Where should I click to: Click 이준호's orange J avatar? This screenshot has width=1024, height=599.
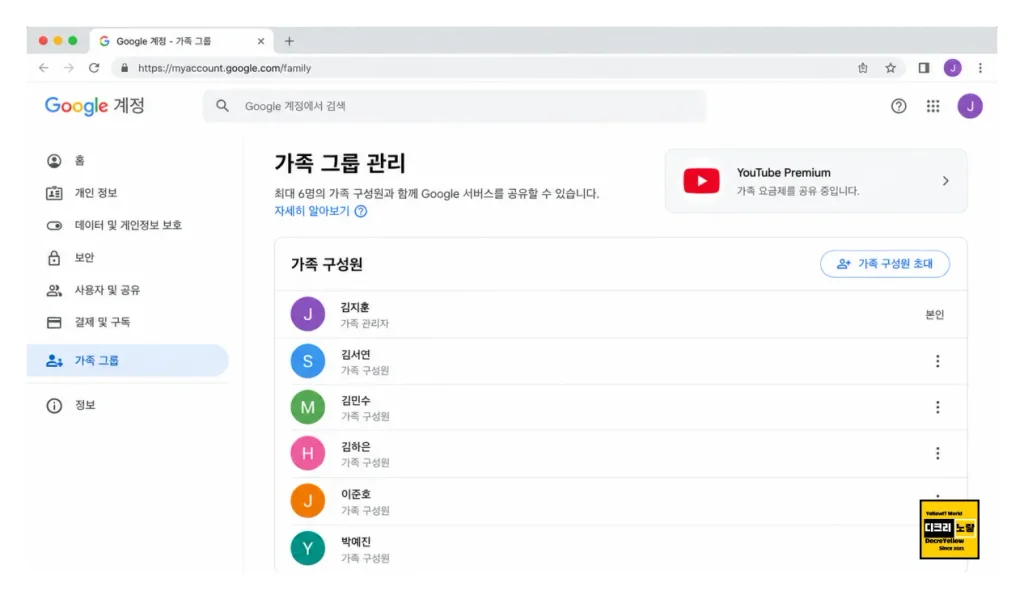pyautogui.click(x=308, y=501)
